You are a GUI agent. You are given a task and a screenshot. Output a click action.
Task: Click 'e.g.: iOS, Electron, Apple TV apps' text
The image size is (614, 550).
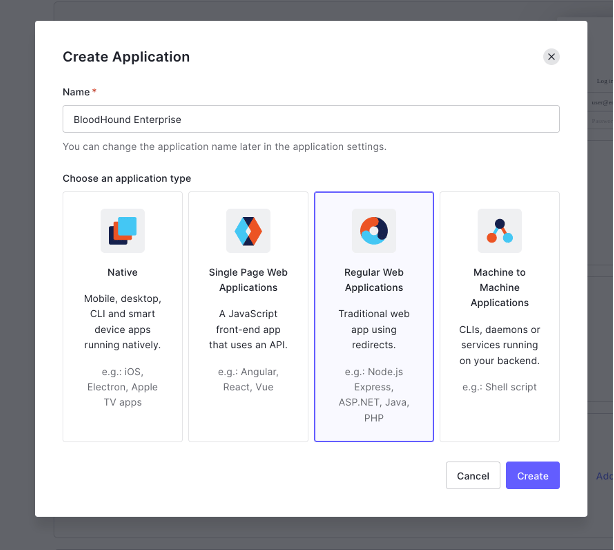pyautogui.click(x=123, y=387)
